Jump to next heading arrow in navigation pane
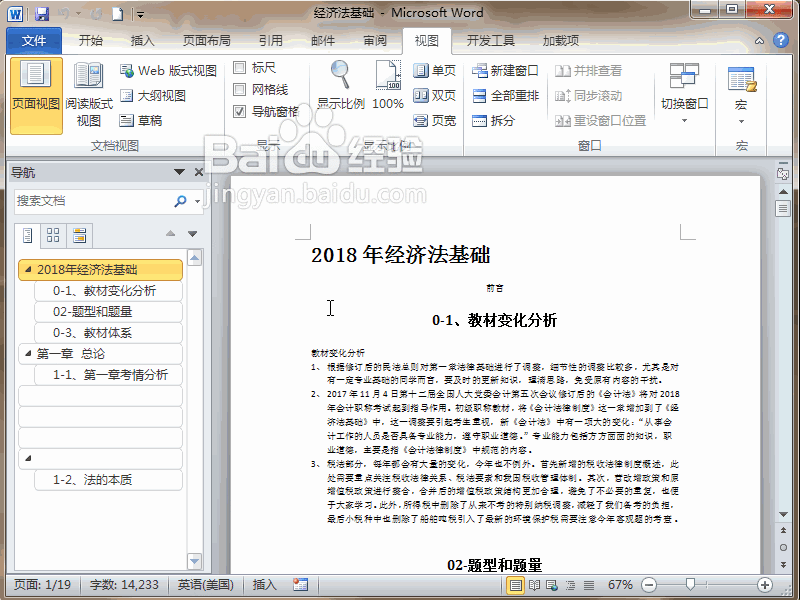This screenshot has height=600, width=800. pos(192,234)
